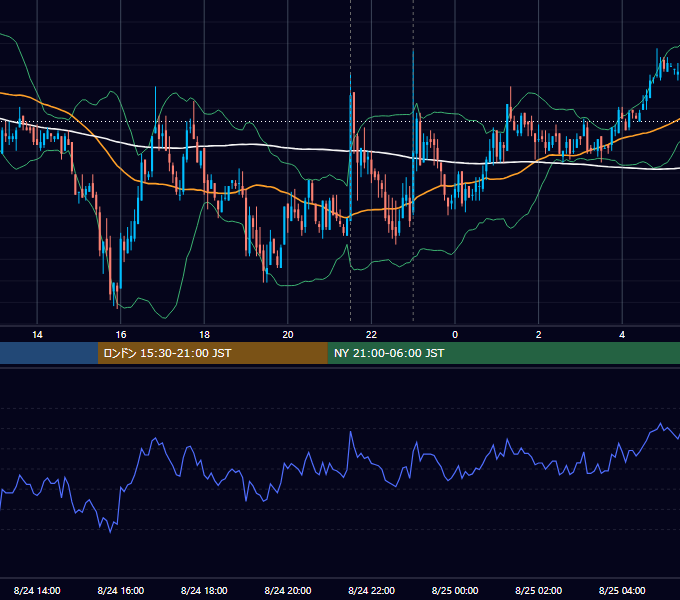This screenshot has height=600, width=680.
Task: Click the 8/25 00:00 date label
Action: click(455, 590)
